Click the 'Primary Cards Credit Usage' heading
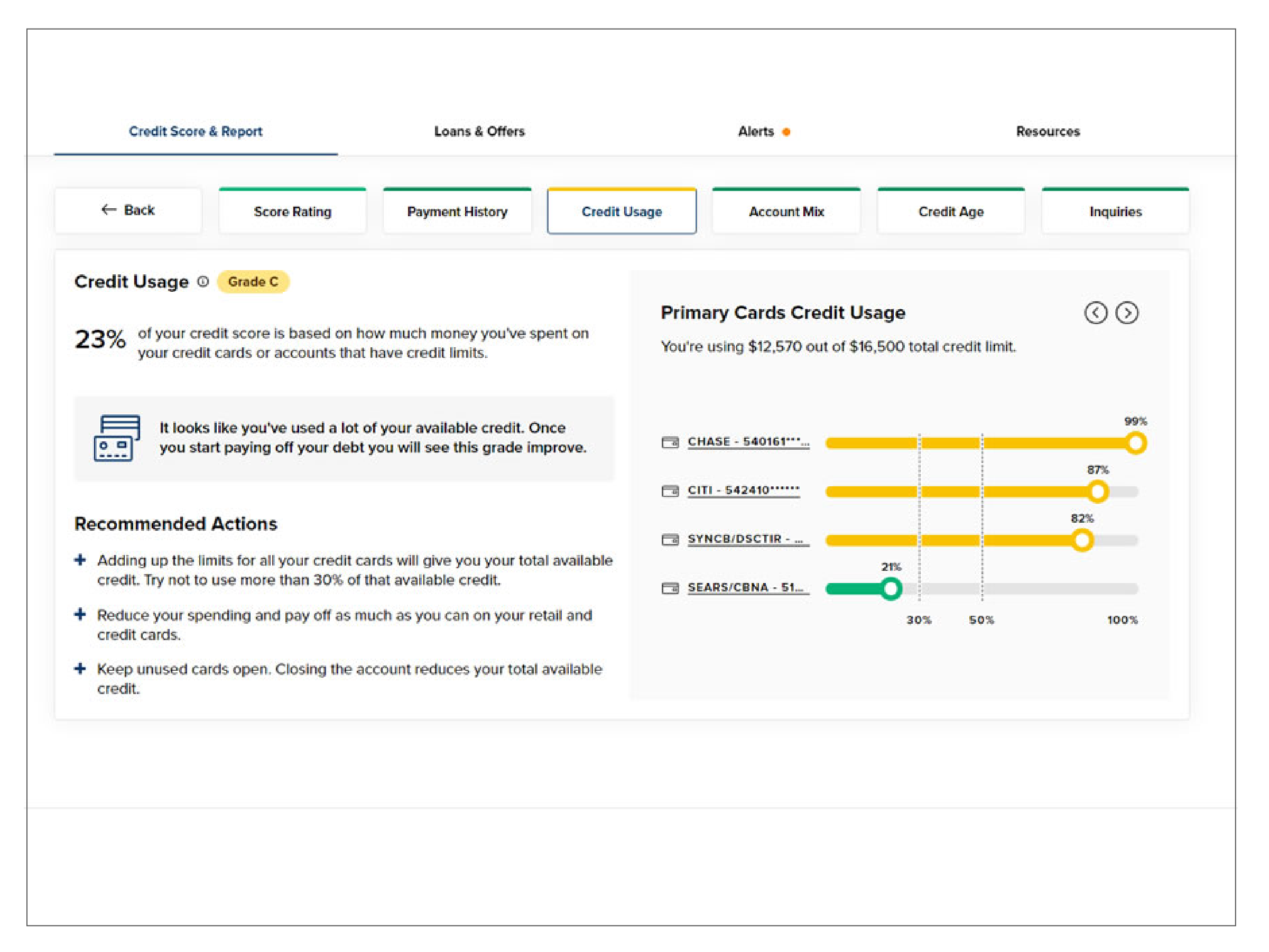The width and height of the screenshot is (1269, 952). (x=783, y=313)
